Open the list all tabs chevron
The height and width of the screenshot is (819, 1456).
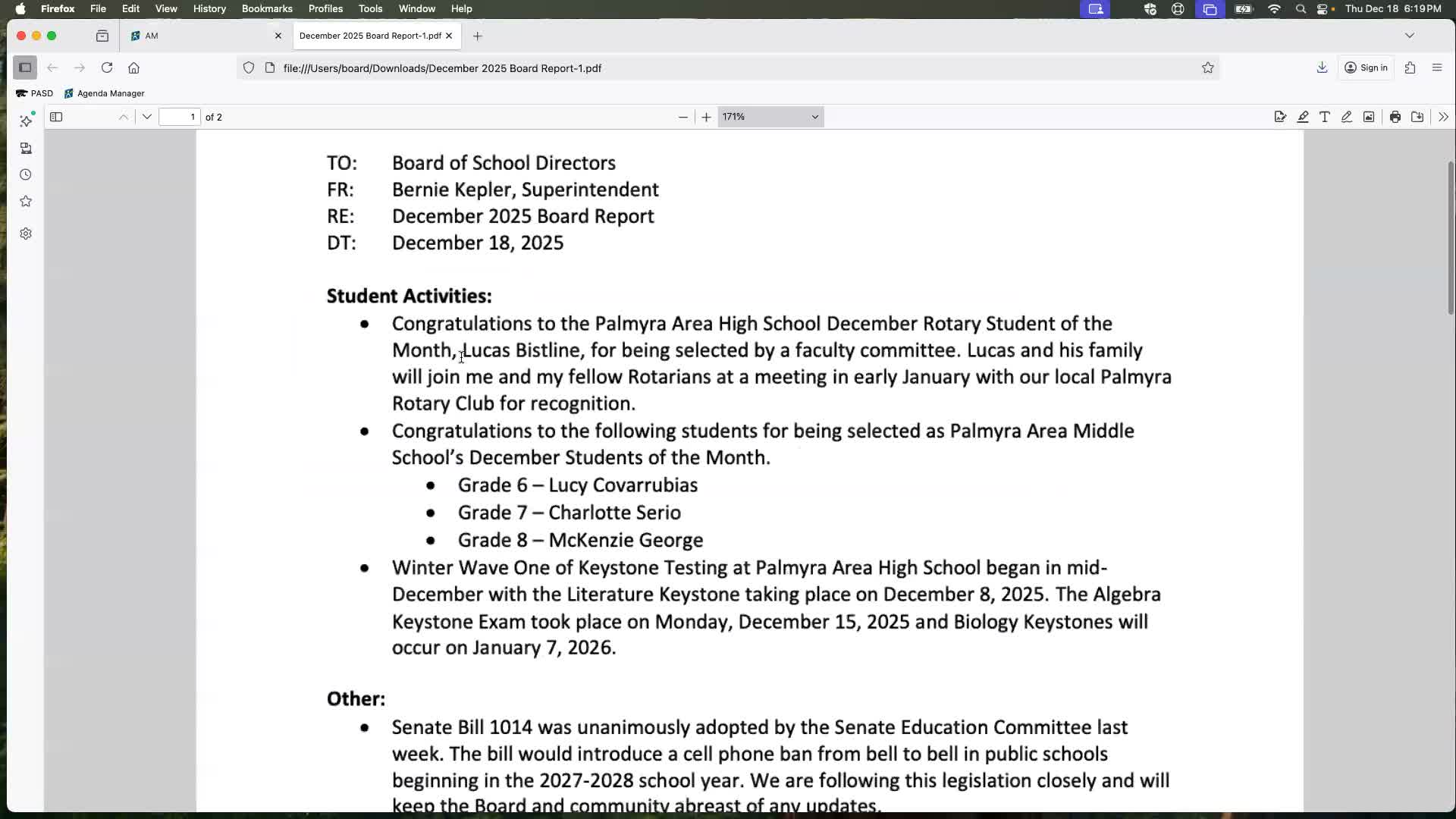(x=1410, y=36)
